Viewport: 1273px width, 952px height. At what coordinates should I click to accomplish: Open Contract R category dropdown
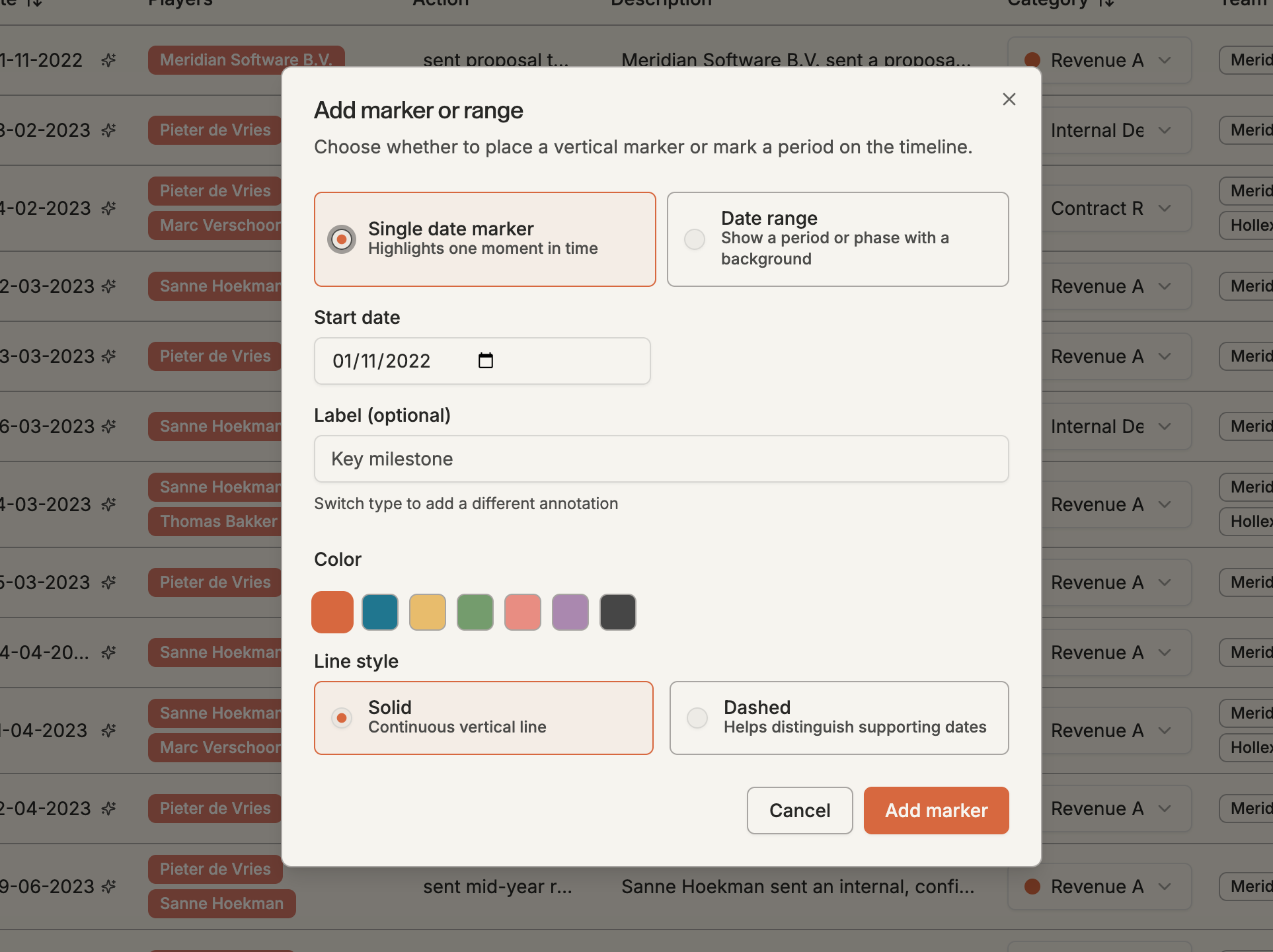[1165, 208]
